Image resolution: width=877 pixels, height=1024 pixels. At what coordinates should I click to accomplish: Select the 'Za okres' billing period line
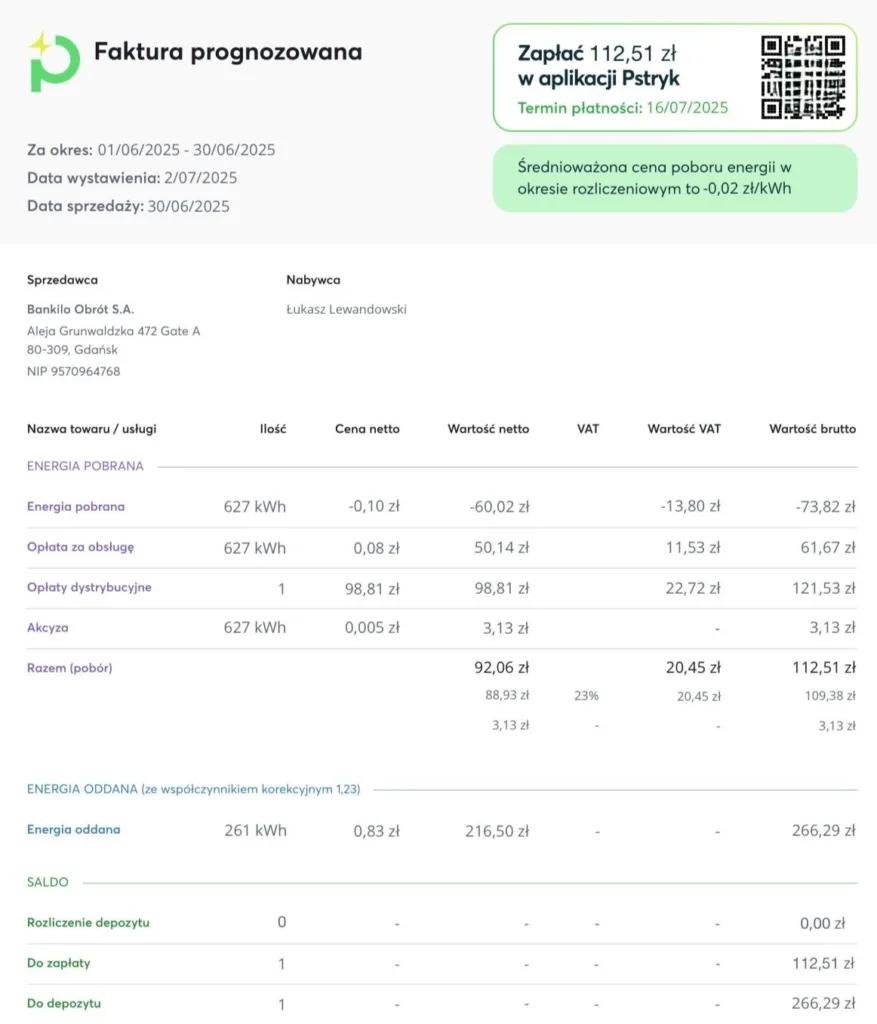pyautogui.click(x=151, y=150)
